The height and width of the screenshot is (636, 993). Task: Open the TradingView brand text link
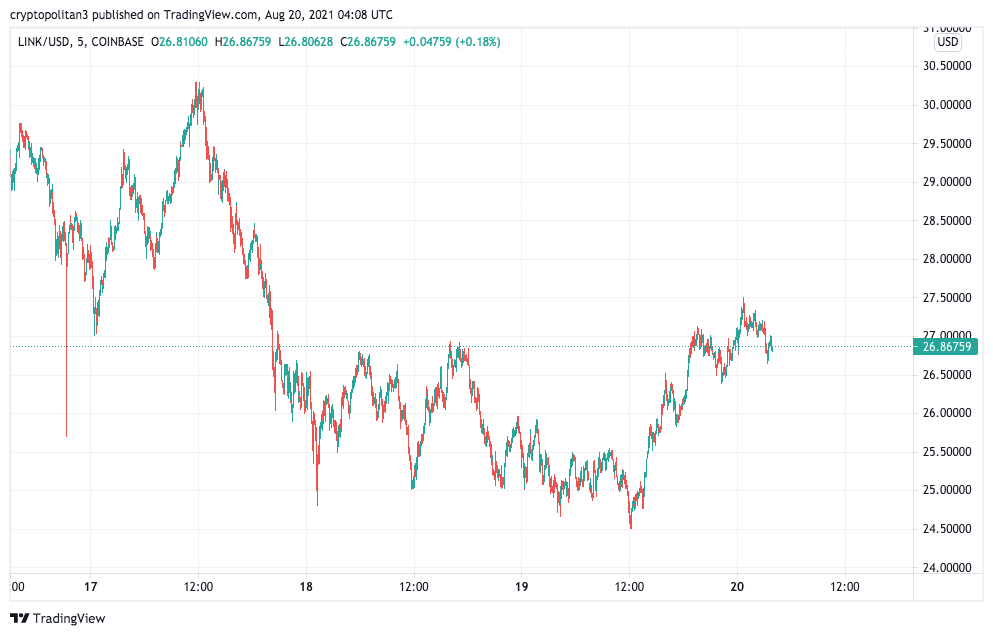pos(69,618)
